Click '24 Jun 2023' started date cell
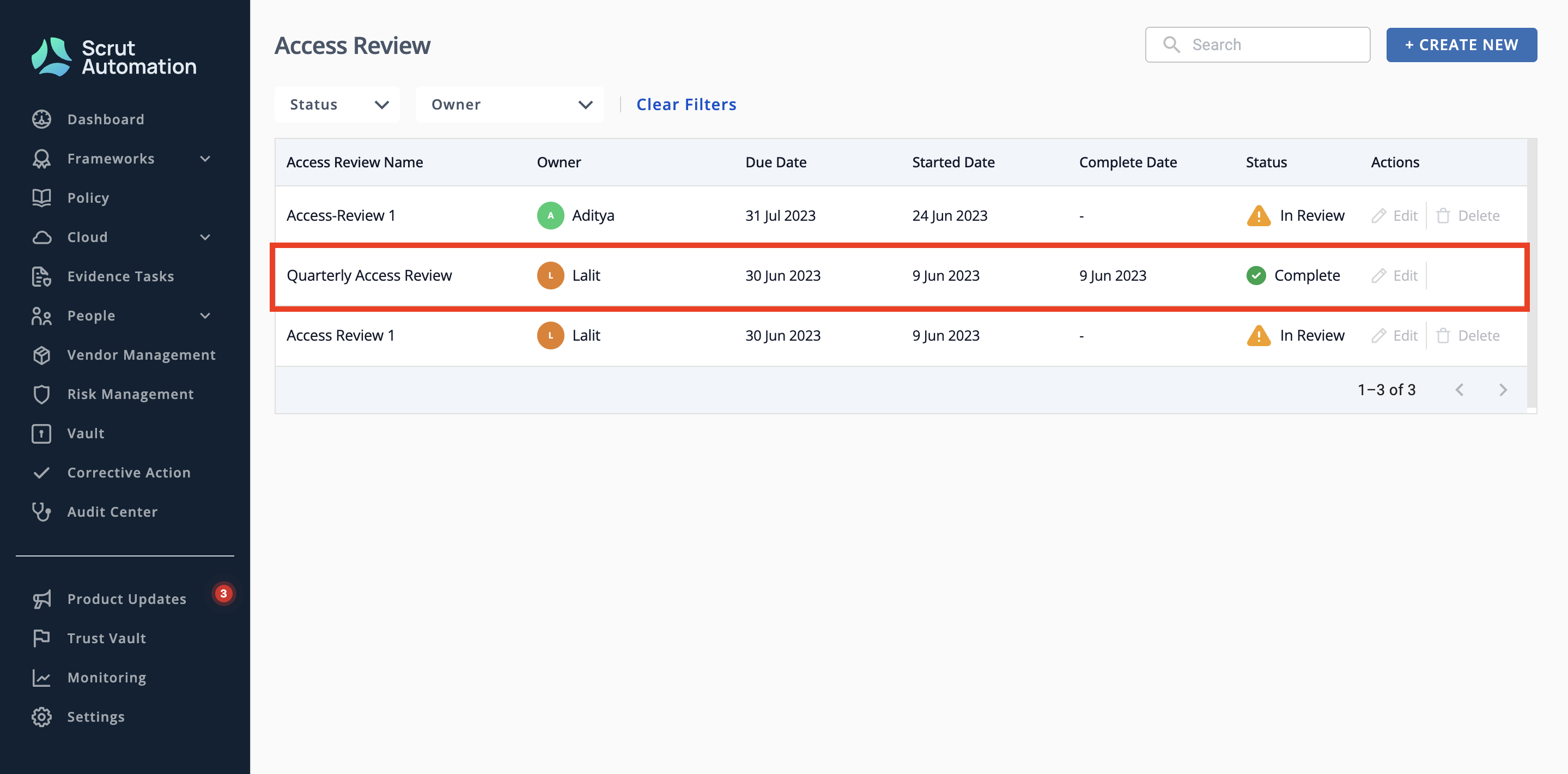The height and width of the screenshot is (774, 1568). point(950,215)
